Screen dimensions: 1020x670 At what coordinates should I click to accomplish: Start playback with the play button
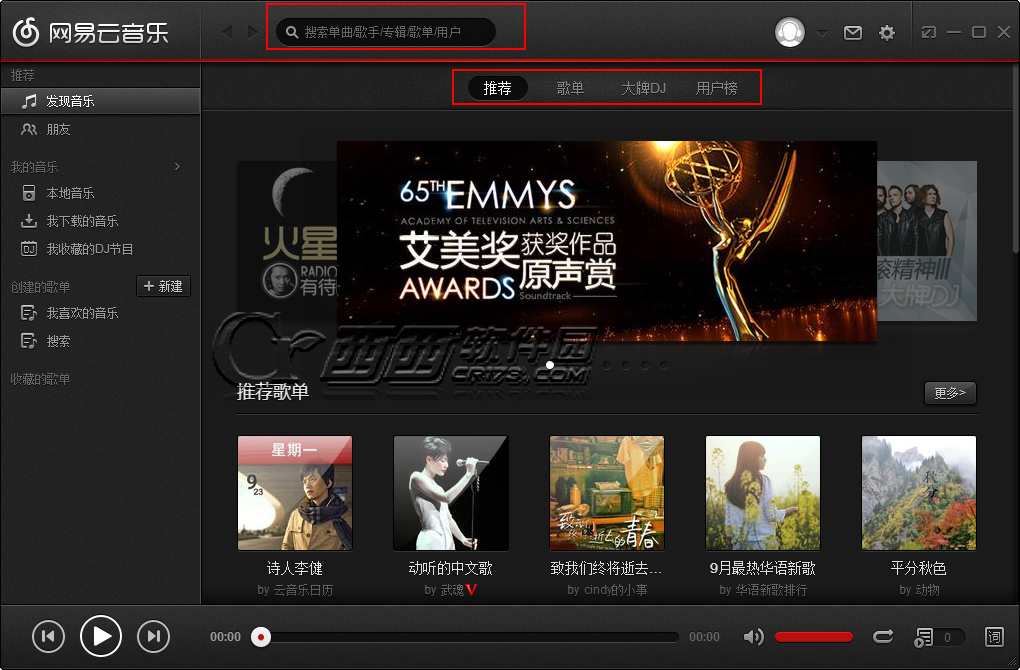[x=101, y=636]
